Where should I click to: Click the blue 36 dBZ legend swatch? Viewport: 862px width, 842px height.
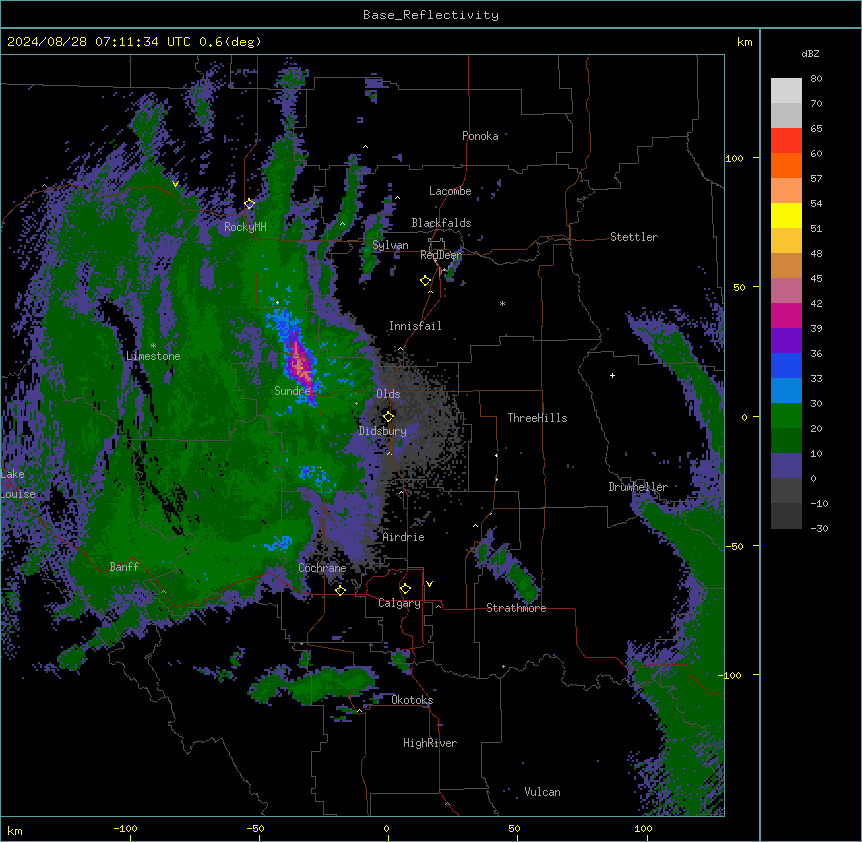click(786, 365)
